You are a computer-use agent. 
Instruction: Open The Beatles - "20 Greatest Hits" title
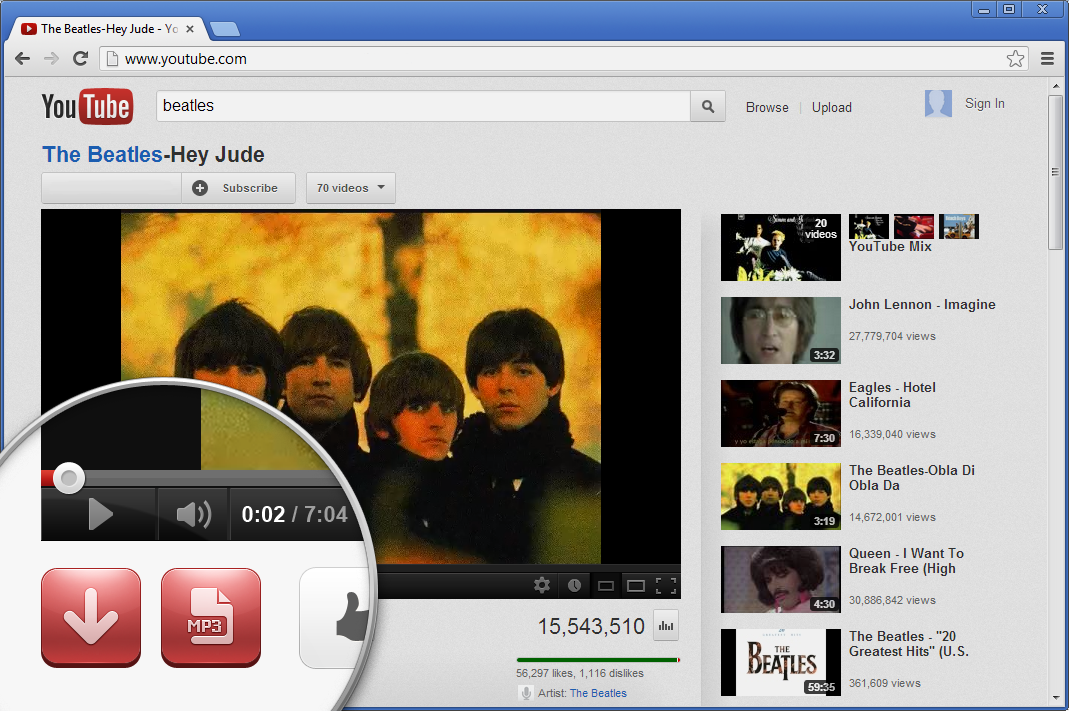coord(909,644)
